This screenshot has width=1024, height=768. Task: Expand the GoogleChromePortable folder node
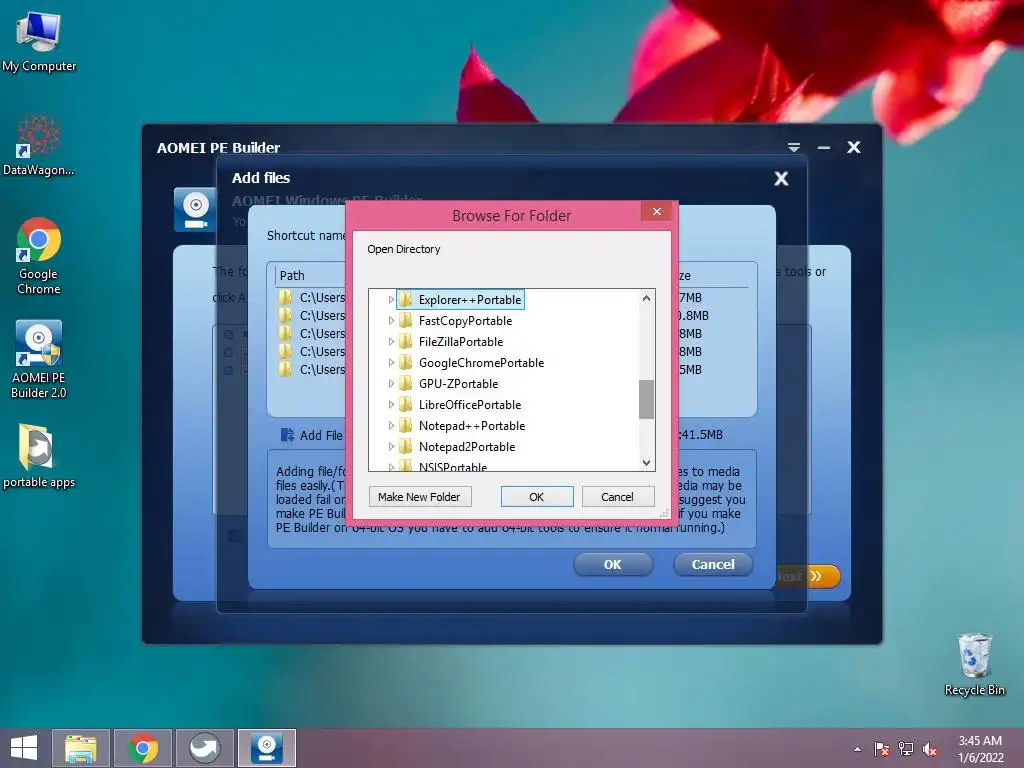pos(391,362)
